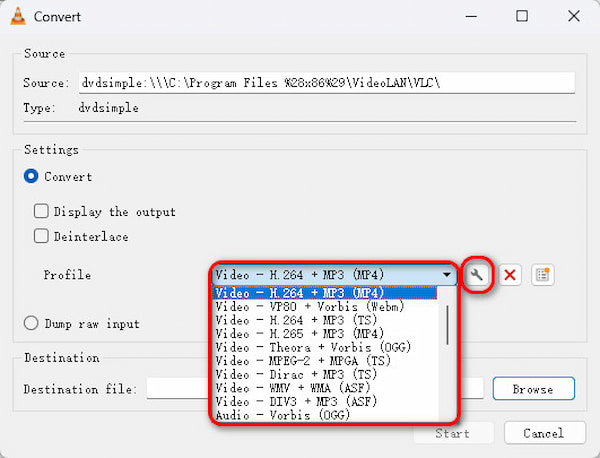Click in the Source path input field

pos(327,83)
